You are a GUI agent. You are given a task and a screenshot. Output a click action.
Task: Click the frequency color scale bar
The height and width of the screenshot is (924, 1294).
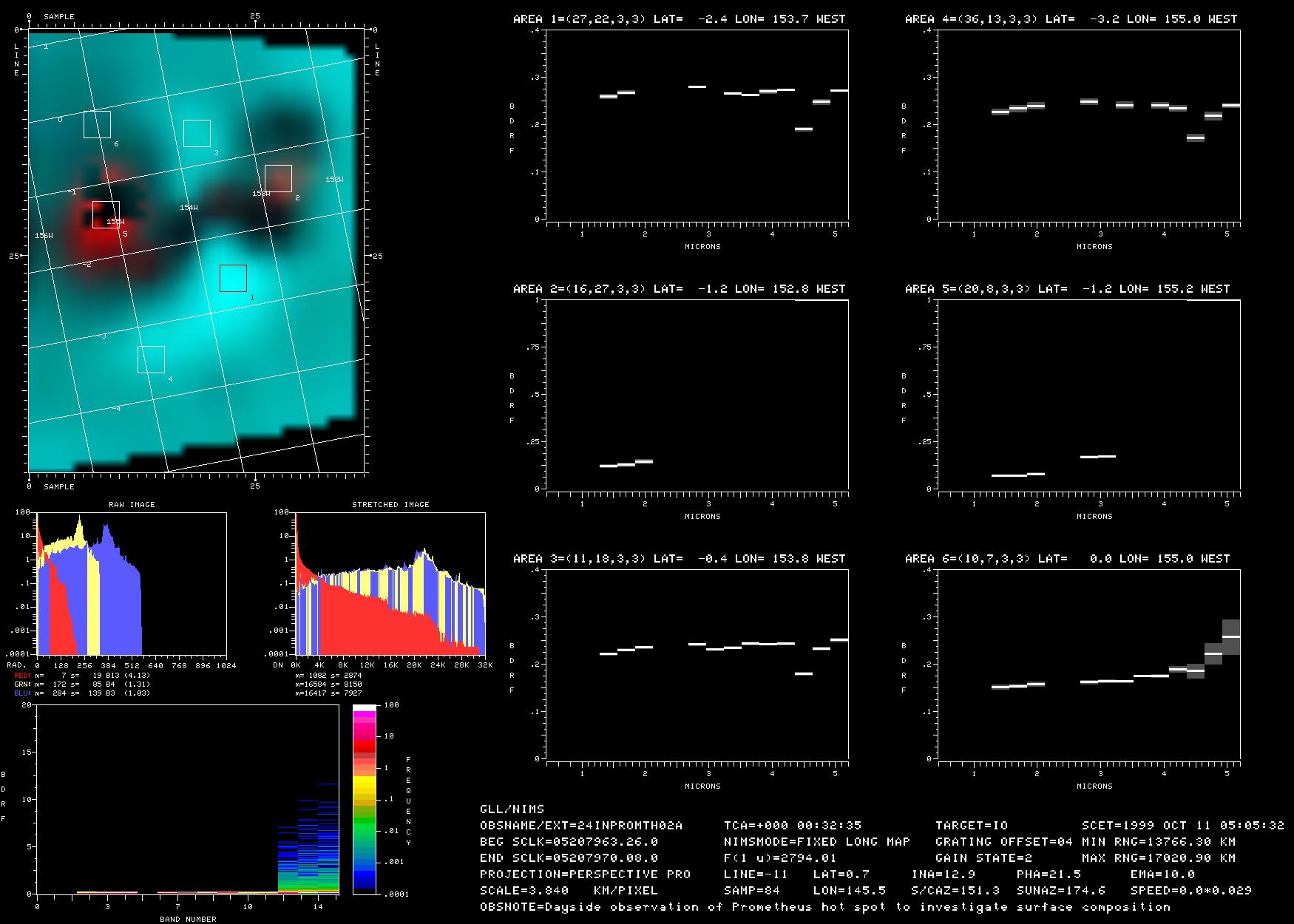[x=365, y=800]
